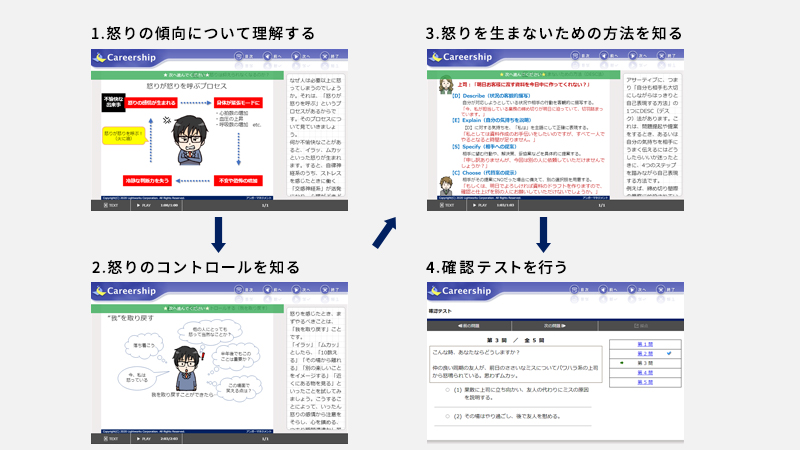This screenshot has width=800, height=450.
Task: Toggle TEXT button in panel 1 player bar
Action: point(111,205)
